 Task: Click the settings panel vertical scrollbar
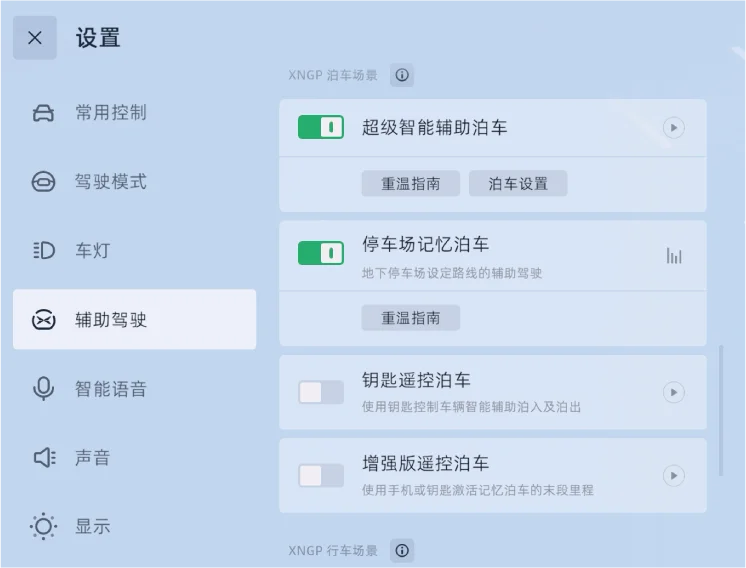pos(721,411)
